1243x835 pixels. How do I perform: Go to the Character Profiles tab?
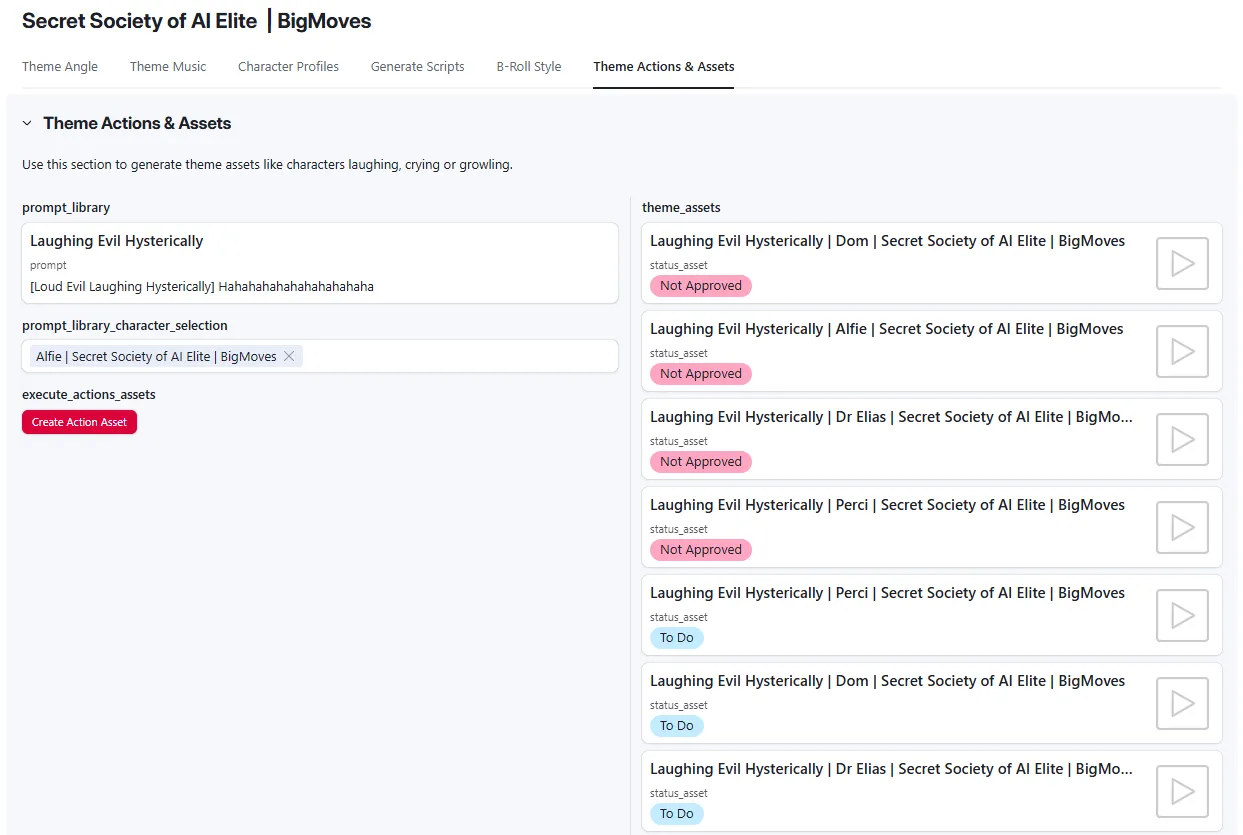tap(288, 66)
